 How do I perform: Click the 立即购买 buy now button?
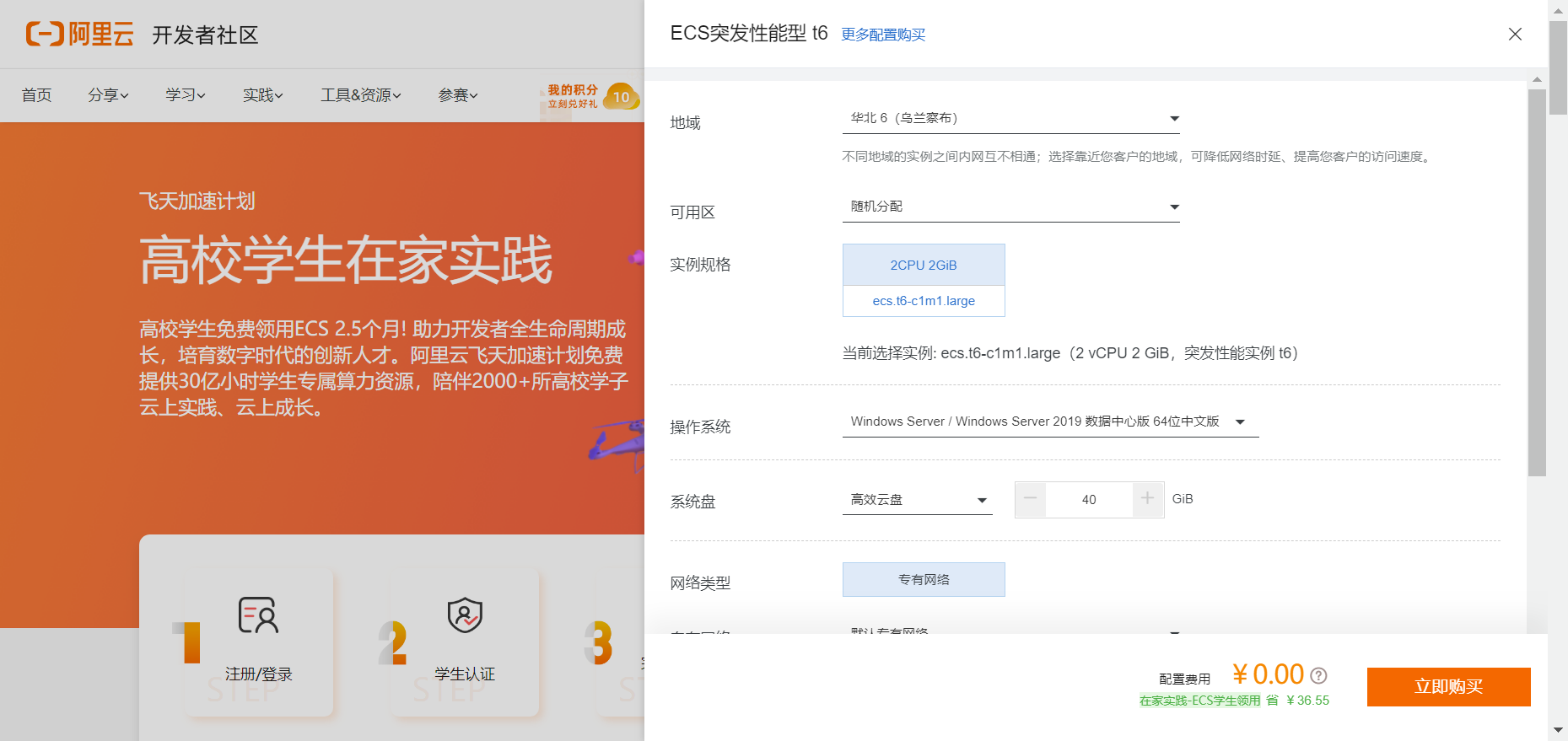1448,687
